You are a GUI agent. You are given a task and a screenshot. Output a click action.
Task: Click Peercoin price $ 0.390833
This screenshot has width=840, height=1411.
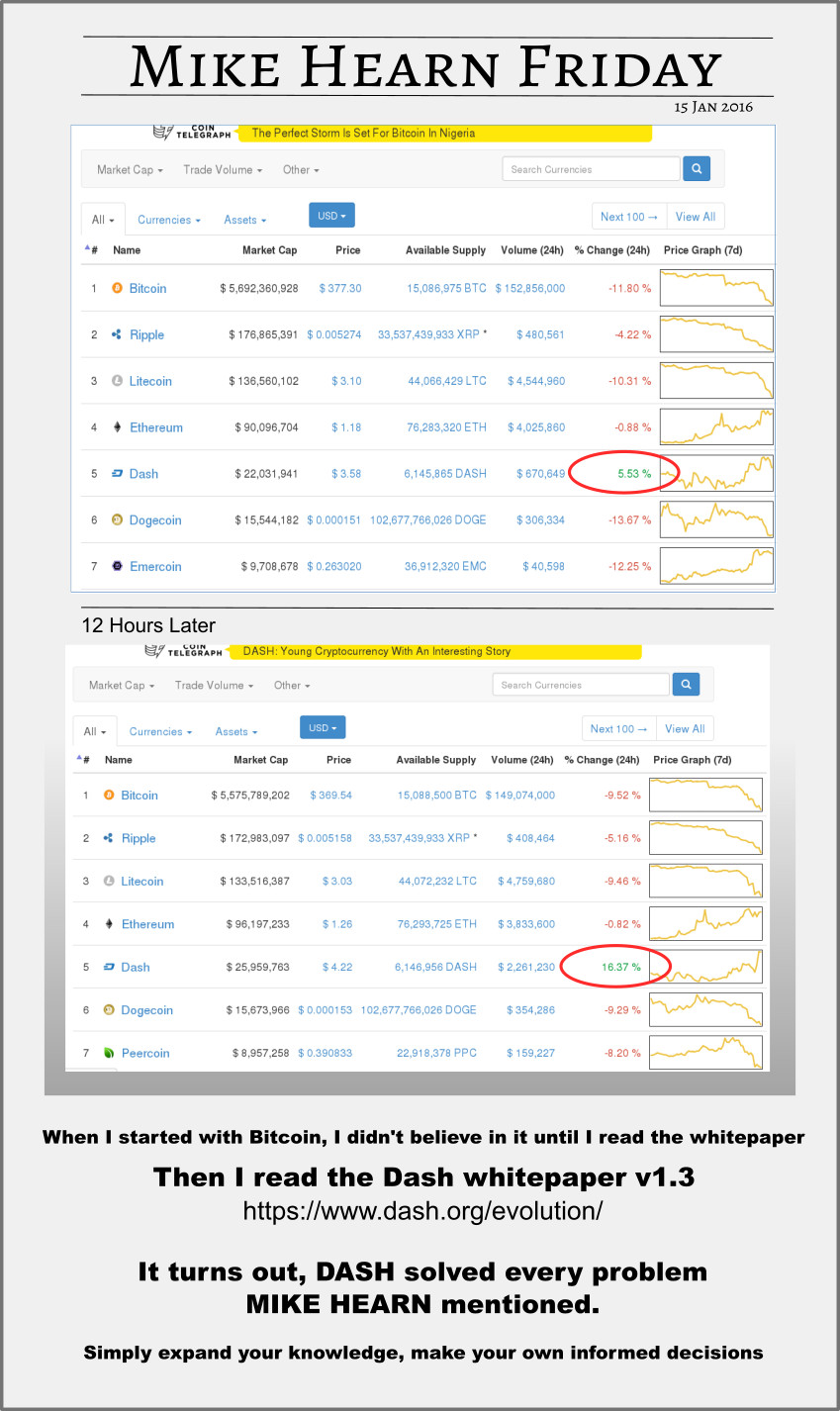pos(326,1054)
